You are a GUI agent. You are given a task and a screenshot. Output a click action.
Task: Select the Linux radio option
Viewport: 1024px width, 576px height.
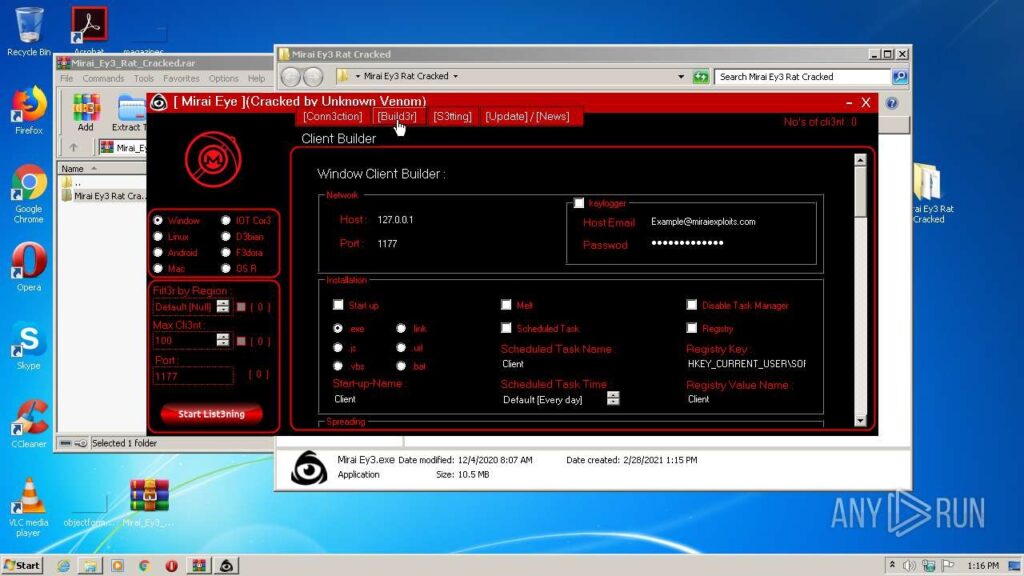tap(158, 236)
